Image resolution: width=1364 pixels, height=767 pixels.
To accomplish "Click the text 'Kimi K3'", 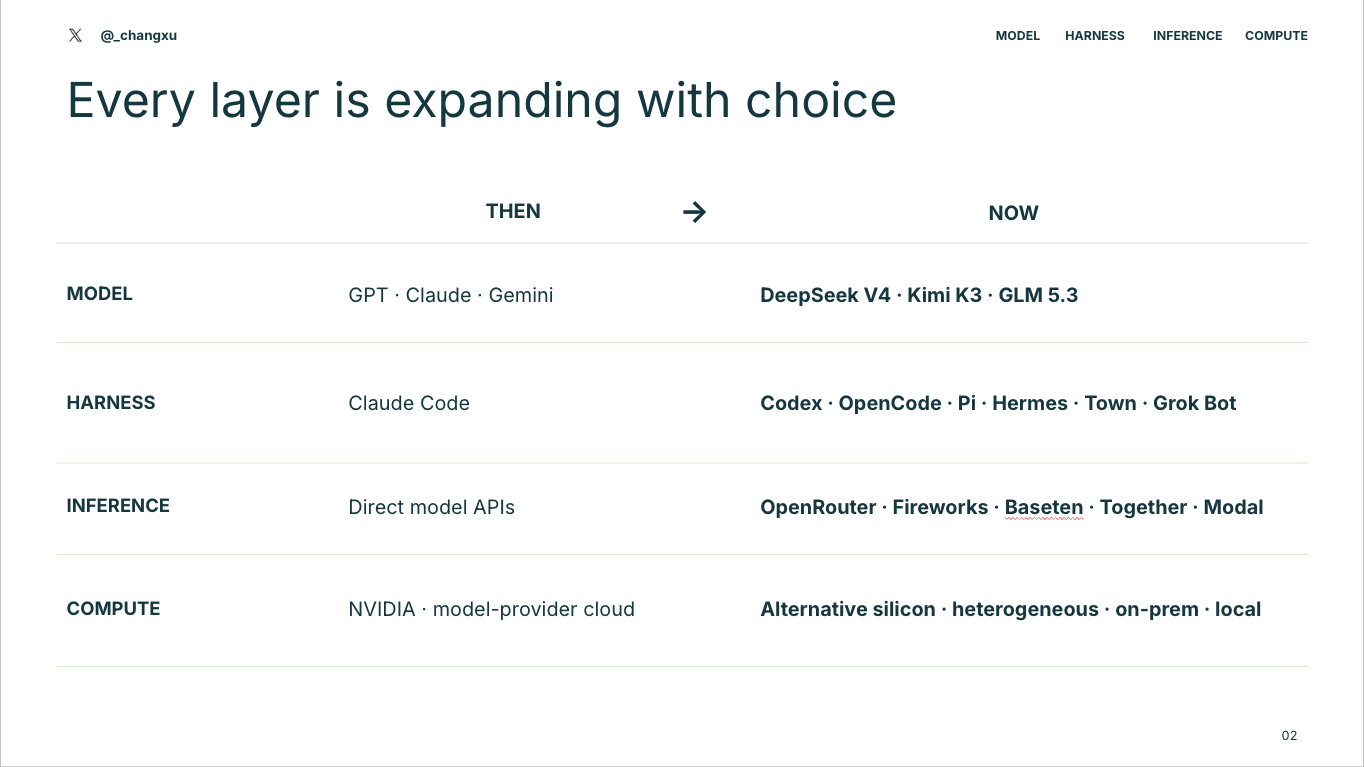I will (944, 295).
